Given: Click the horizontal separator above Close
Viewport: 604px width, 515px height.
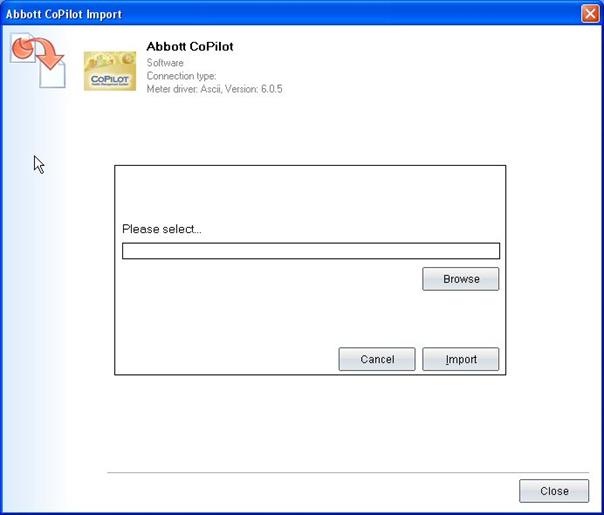Looking at the screenshot, I should coord(340,472).
